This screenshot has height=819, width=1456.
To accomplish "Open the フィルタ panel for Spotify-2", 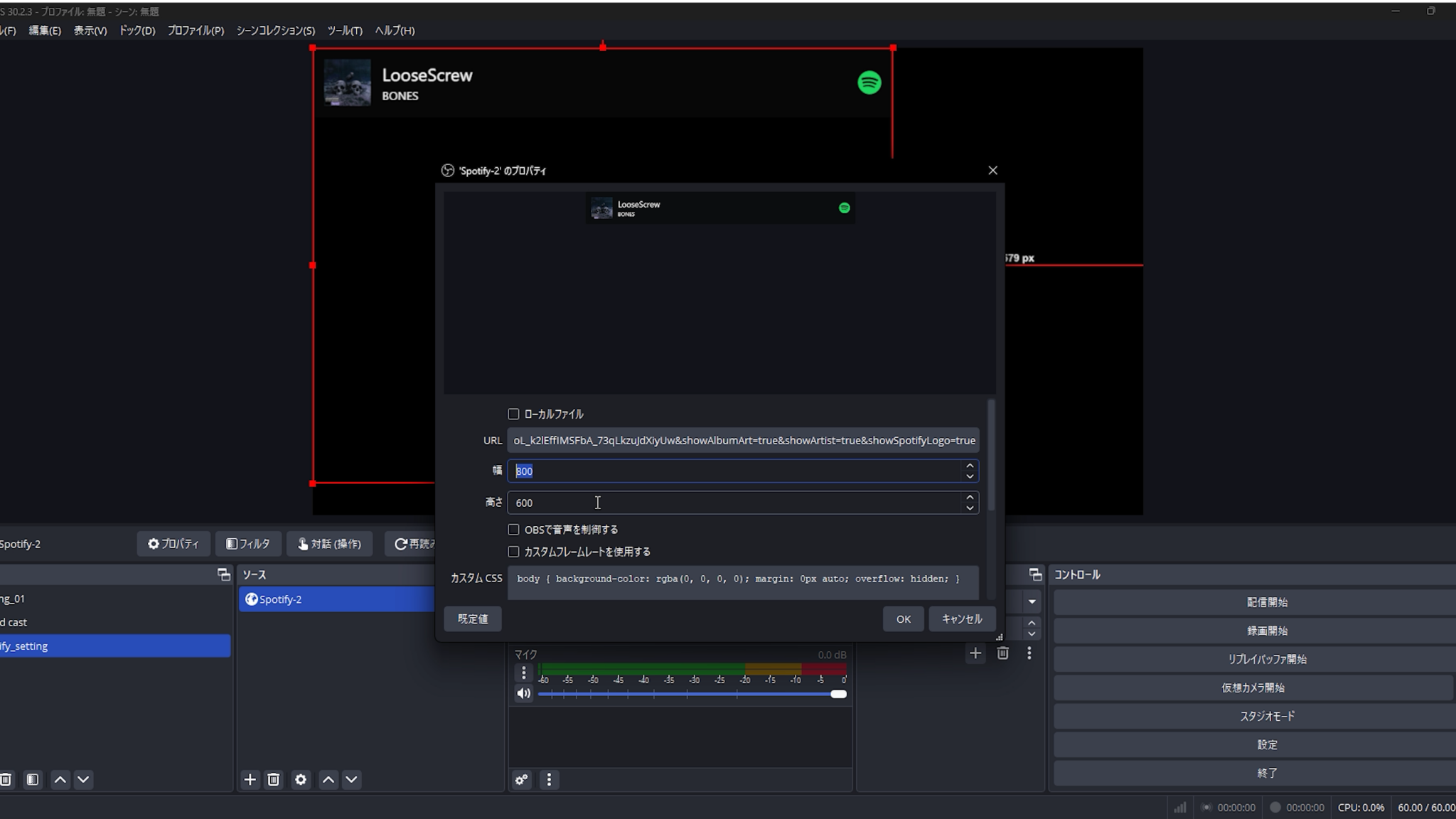I will pos(248,544).
